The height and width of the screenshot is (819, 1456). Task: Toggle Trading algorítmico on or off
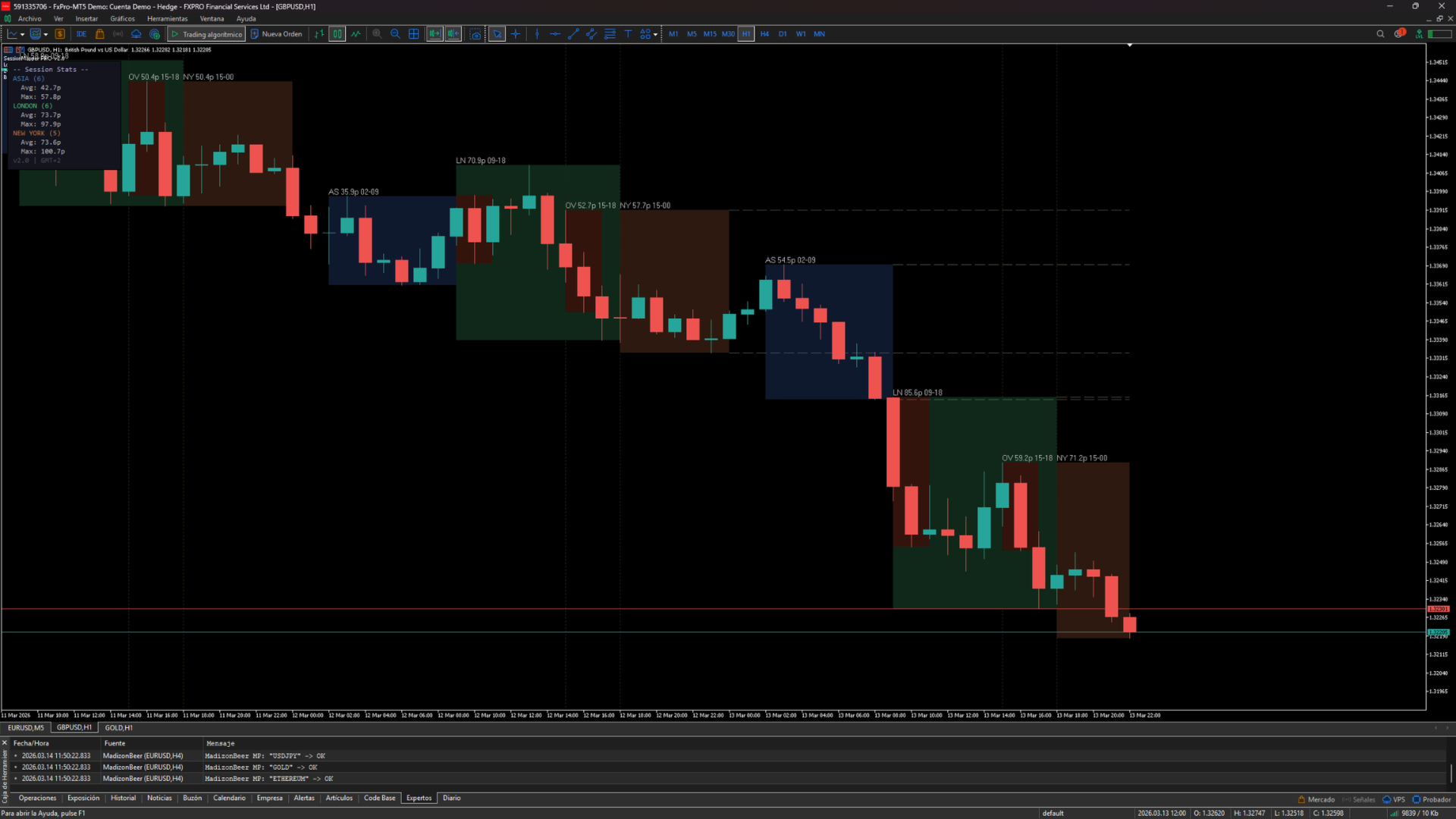tap(206, 34)
